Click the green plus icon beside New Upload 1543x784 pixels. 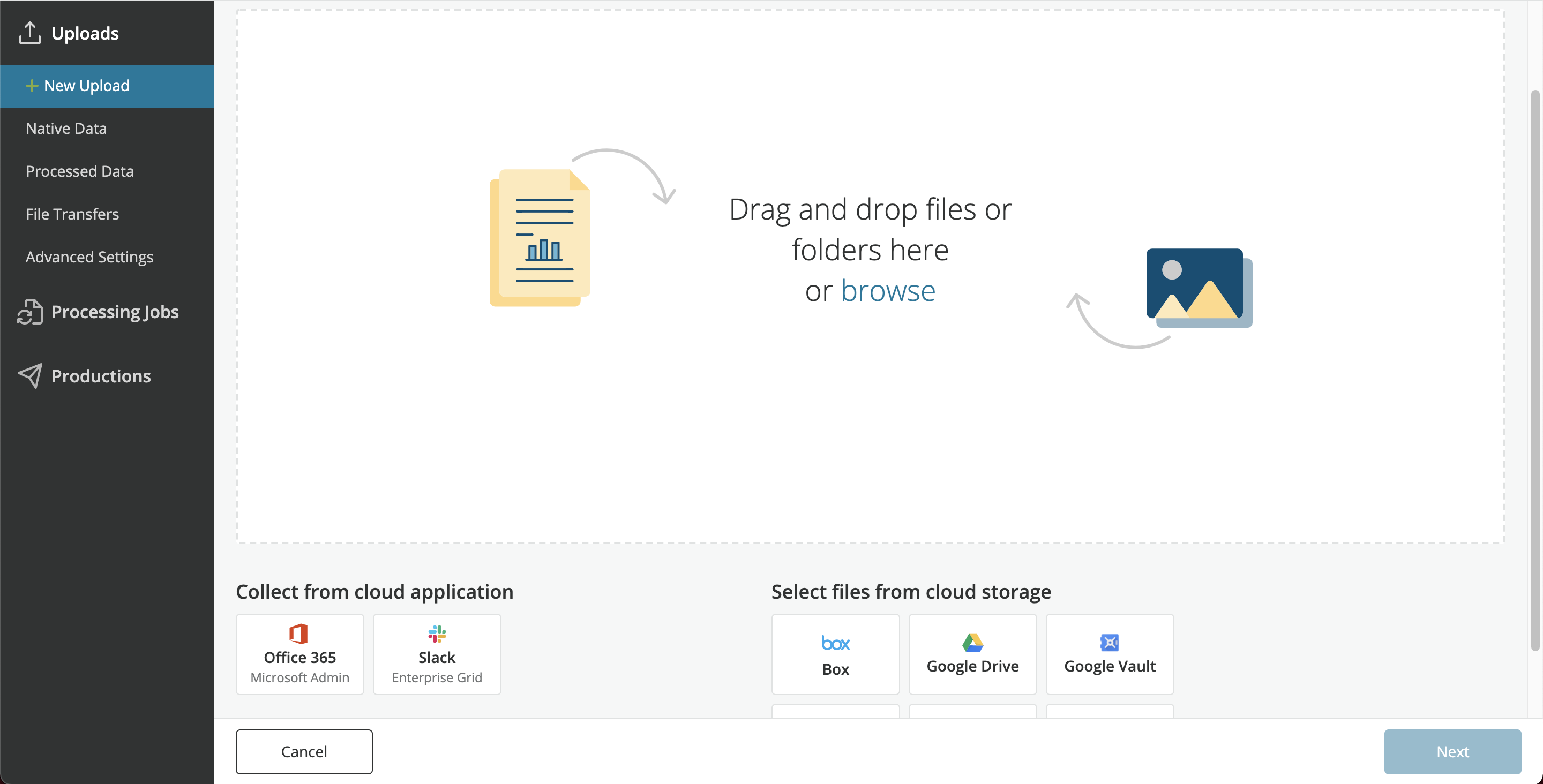[x=32, y=86]
